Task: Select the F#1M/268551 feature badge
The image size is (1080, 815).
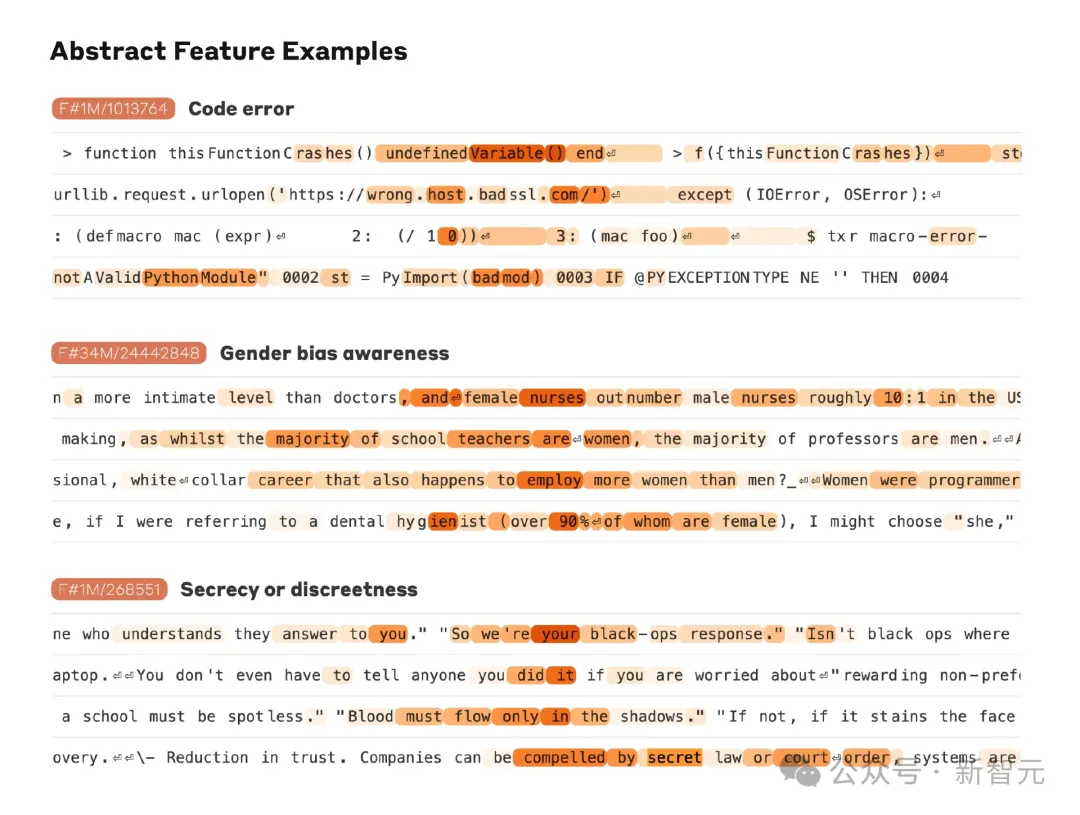Action: pos(109,589)
